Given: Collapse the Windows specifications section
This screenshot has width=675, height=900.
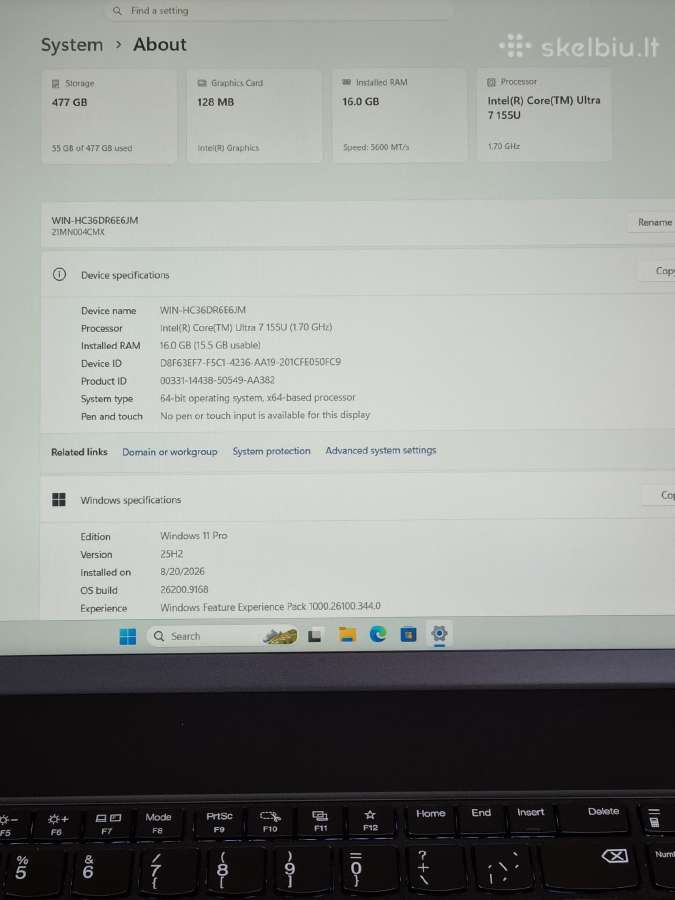Looking at the screenshot, I should pyautogui.click(x=356, y=499).
